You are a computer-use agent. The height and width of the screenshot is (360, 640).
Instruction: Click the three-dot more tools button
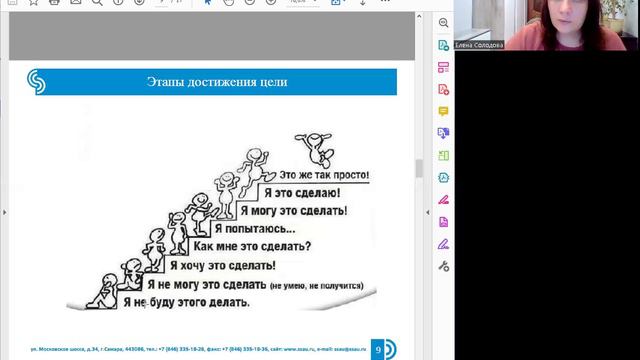[385, 2]
